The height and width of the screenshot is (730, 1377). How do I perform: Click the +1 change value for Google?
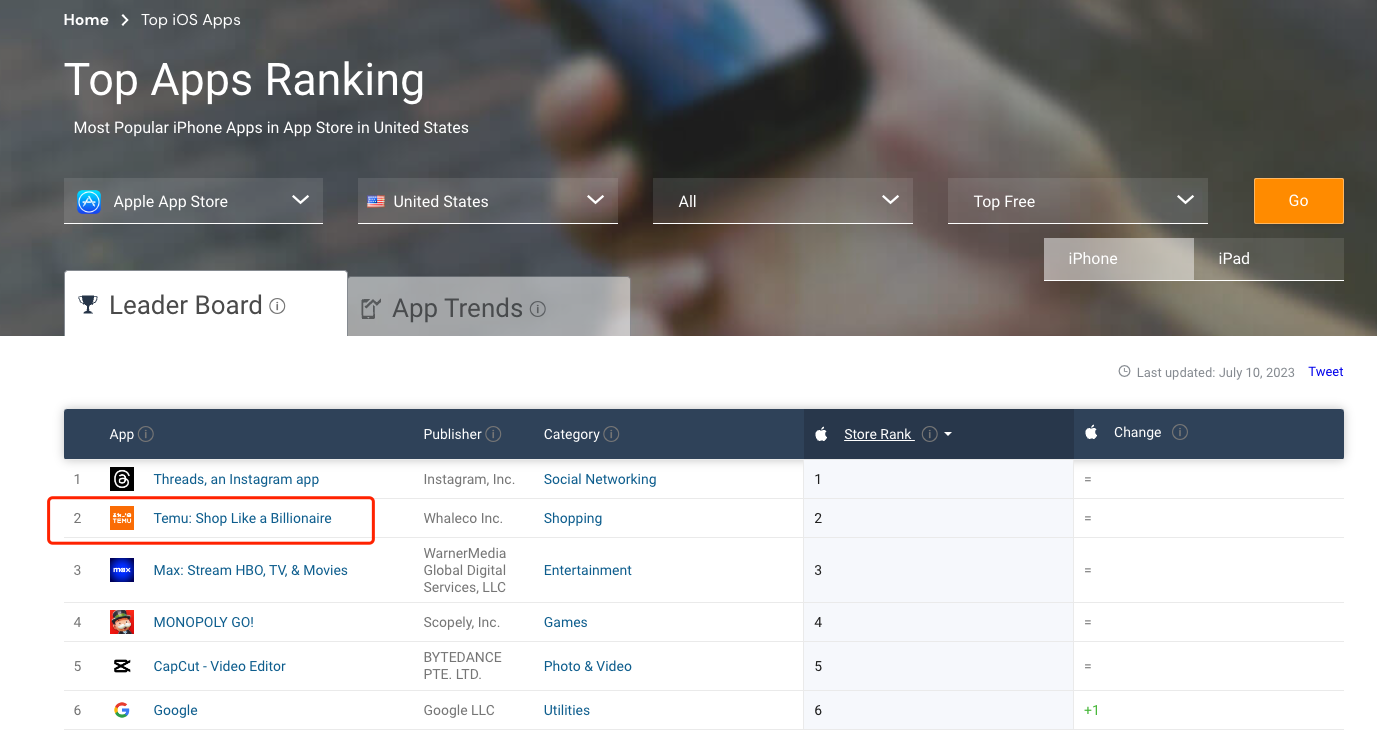tap(1092, 710)
